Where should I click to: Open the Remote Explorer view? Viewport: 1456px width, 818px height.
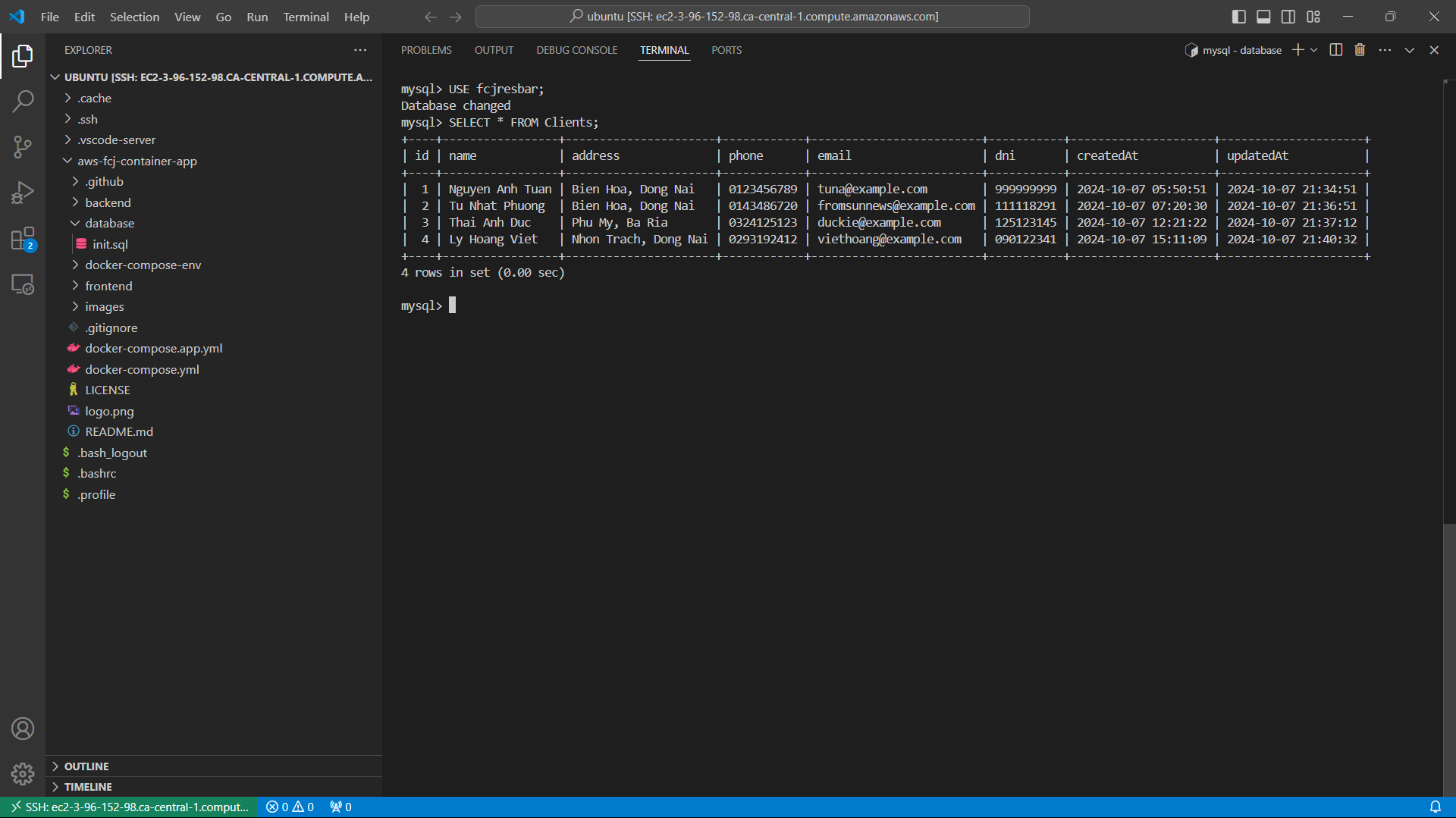pos(23,284)
